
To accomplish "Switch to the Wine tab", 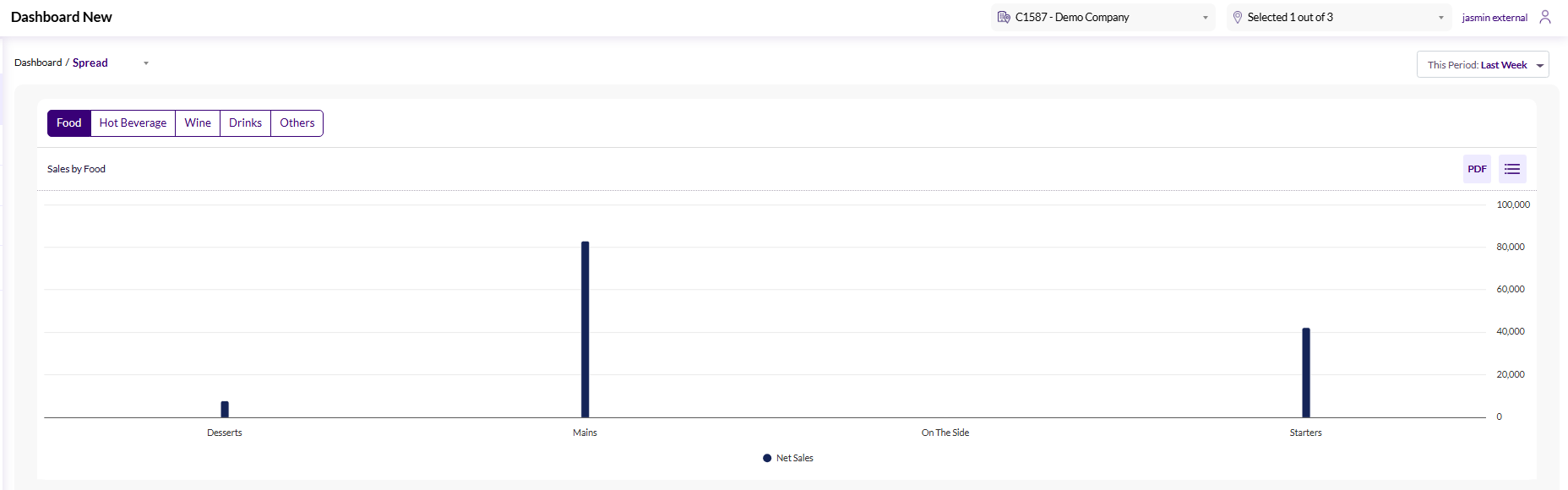I will point(198,123).
